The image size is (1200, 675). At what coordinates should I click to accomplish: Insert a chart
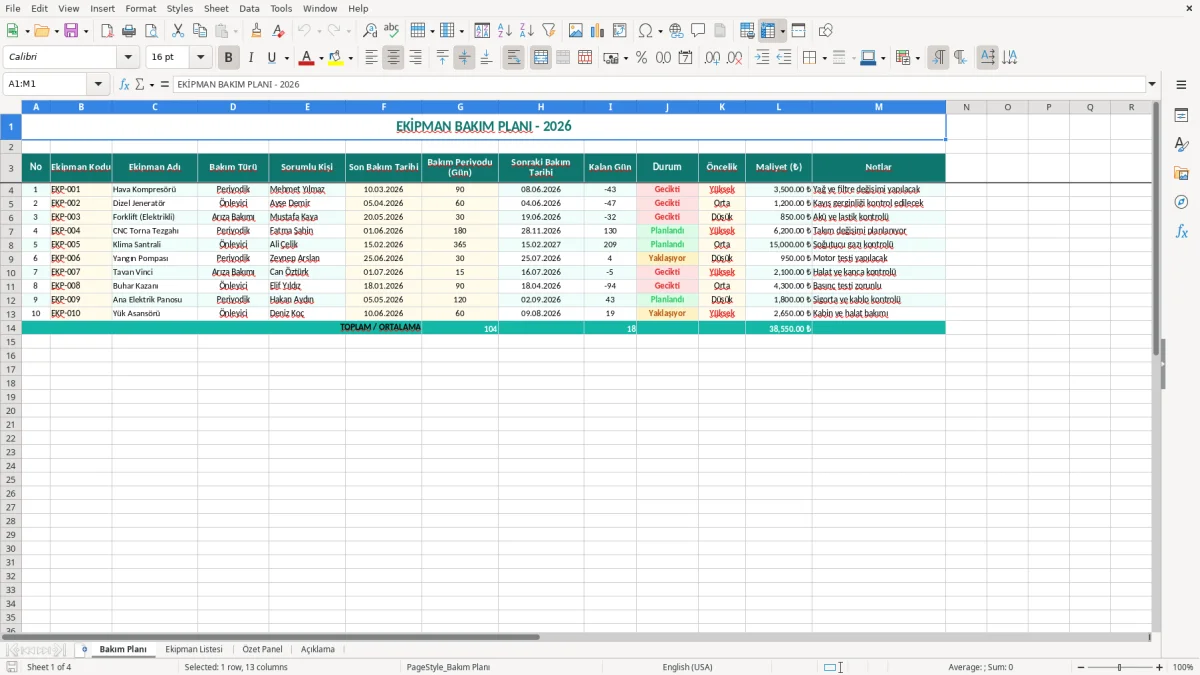tap(598, 31)
